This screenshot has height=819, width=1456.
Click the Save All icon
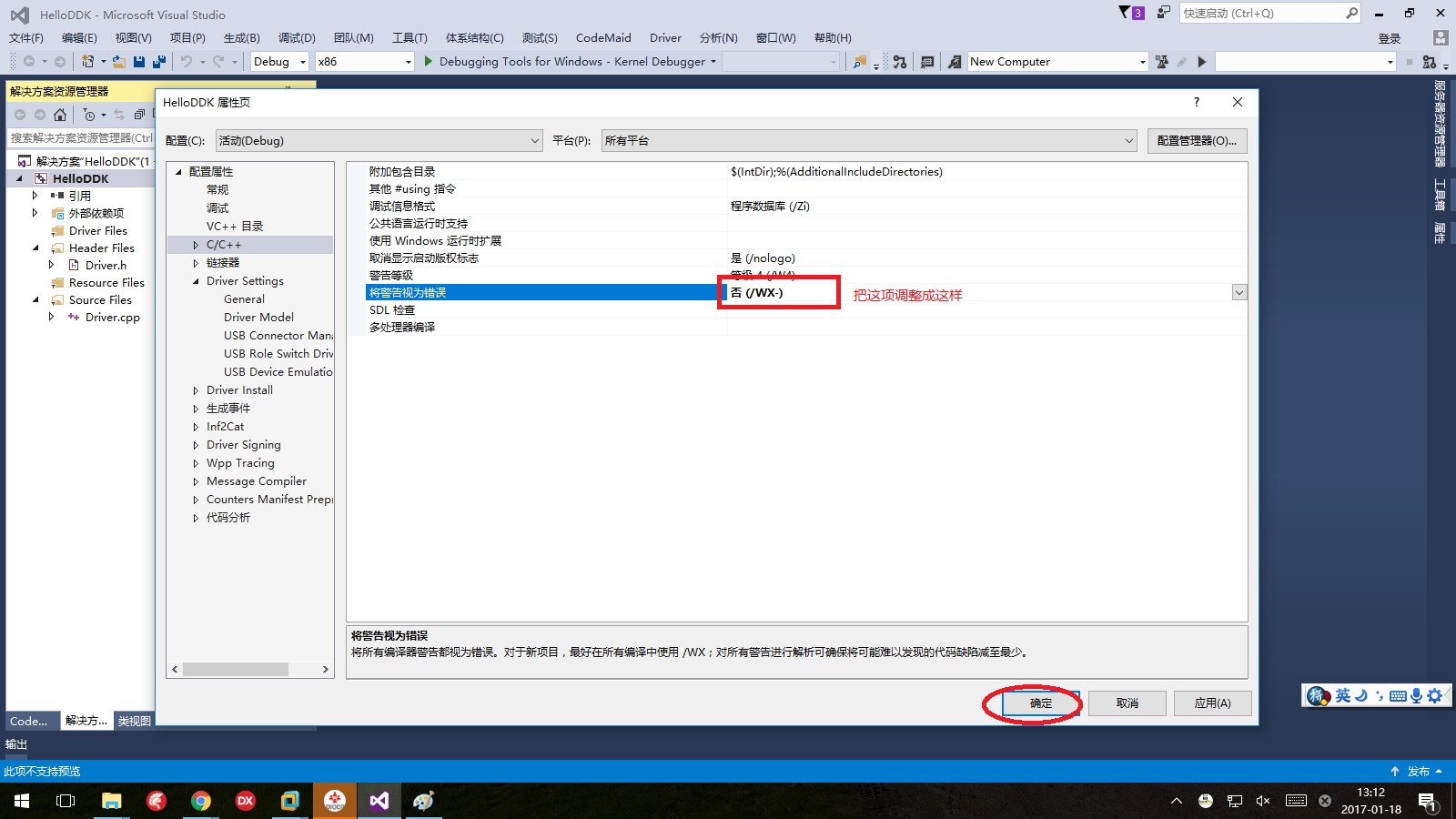pyautogui.click(x=159, y=62)
